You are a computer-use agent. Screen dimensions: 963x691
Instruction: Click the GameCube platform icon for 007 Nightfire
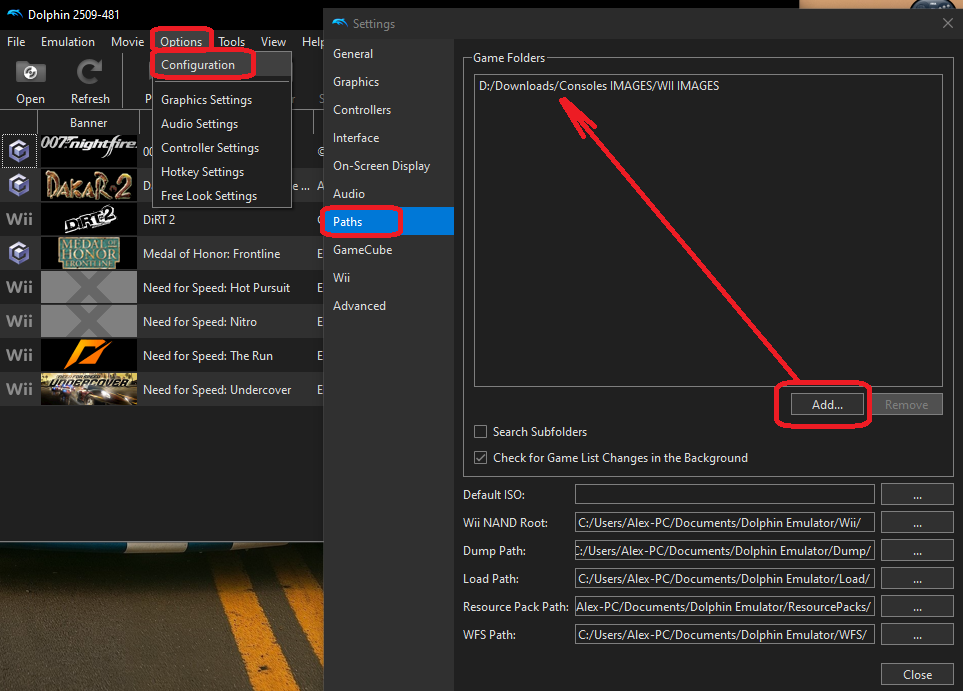[x=19, y=151]
